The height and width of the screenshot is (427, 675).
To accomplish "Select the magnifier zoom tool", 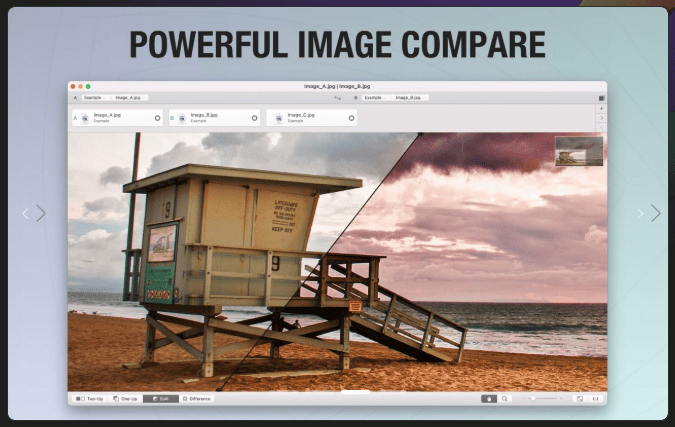I will pyautogui.click(x=505, y=399).
